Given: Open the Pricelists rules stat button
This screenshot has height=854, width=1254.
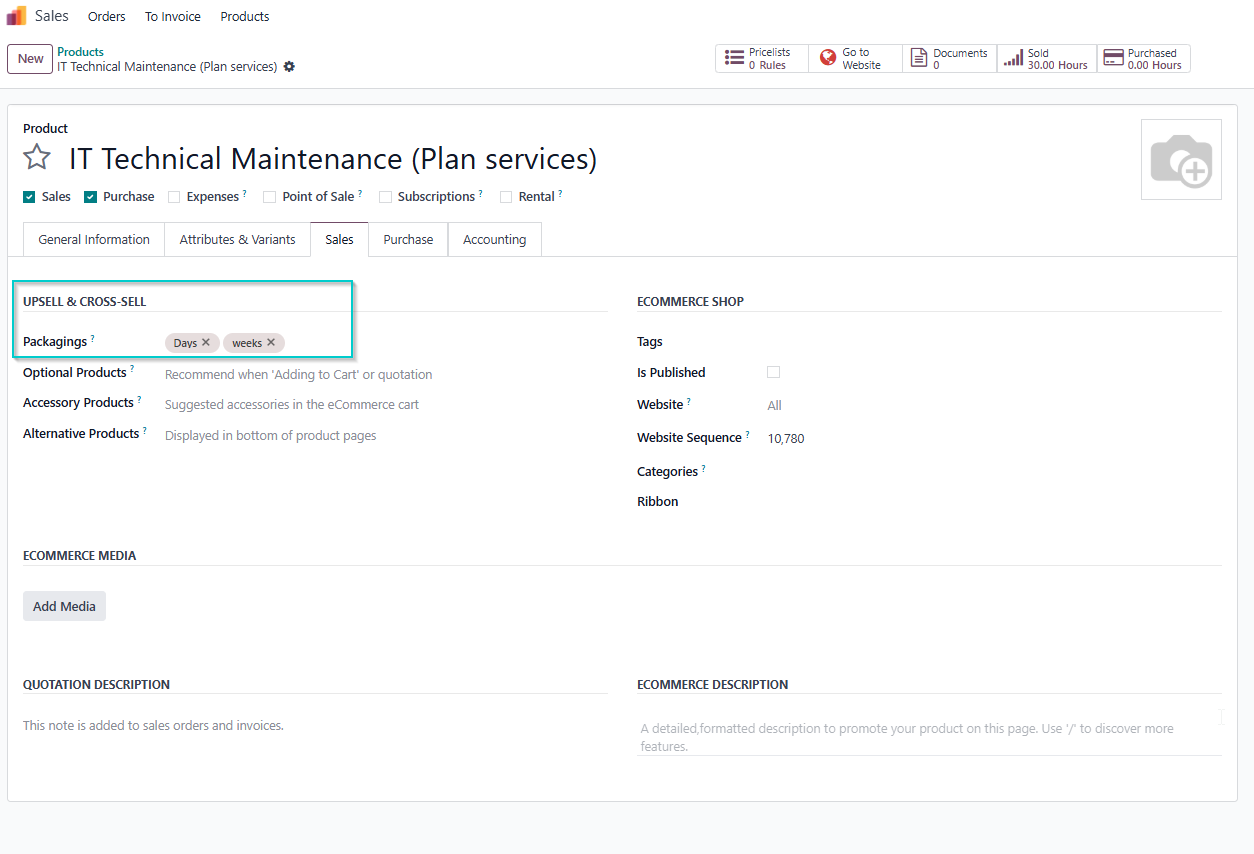Looking at the screenshot, I should pyautogui.click(x=761, y=59).
